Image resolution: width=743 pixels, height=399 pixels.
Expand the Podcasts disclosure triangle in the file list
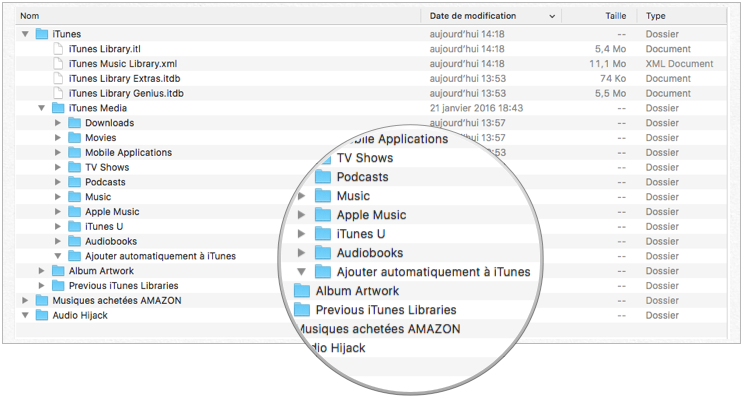pyautogui.click(x=58, y=182)
